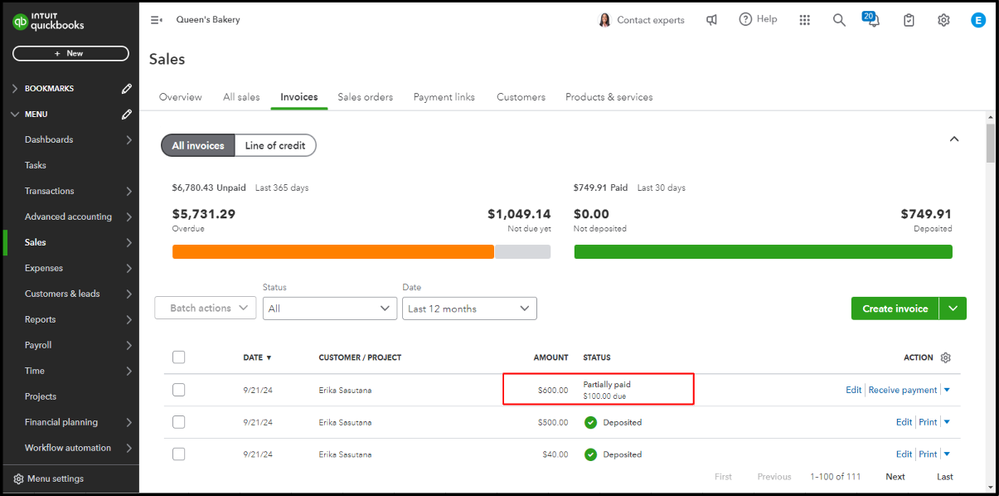Open the Overview tab

(x=180, y=97)
